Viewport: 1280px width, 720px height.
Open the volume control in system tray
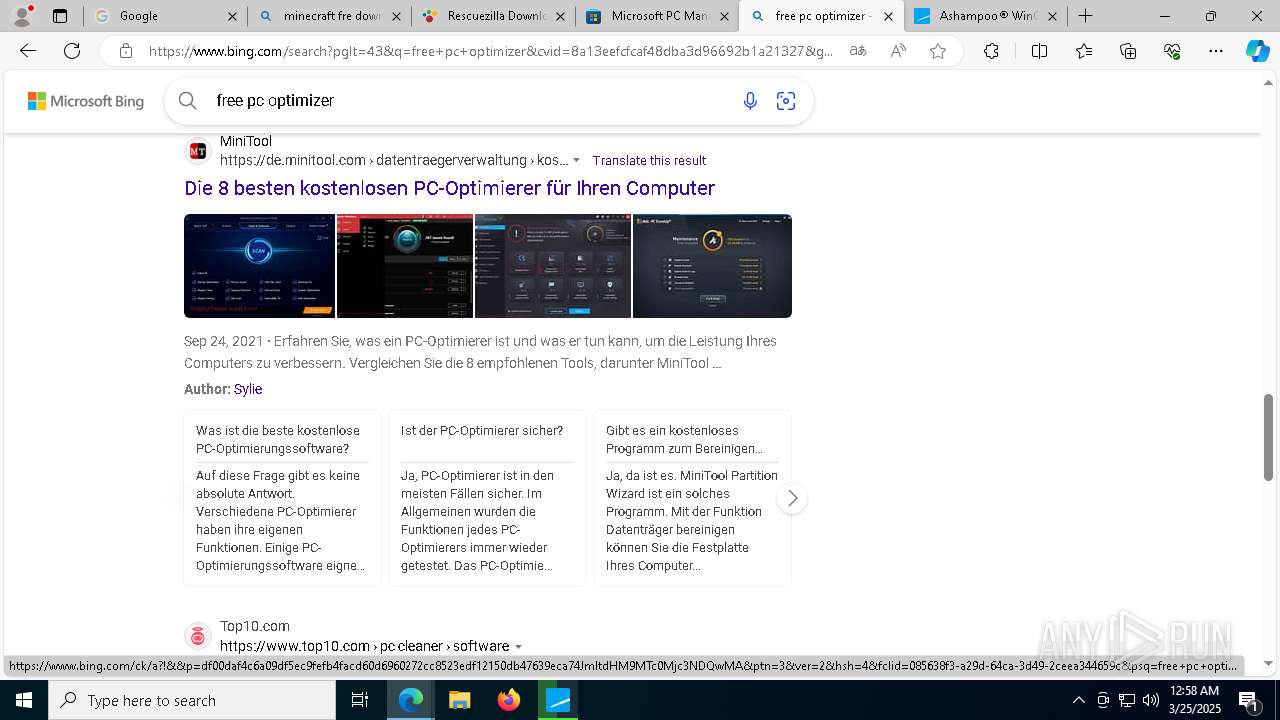click(1150, 700)
